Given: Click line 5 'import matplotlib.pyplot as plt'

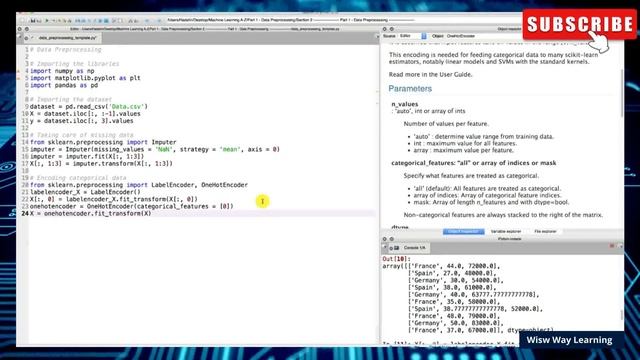Looking at the screenshot, I should pyautogui.click(x=85, y=78).
